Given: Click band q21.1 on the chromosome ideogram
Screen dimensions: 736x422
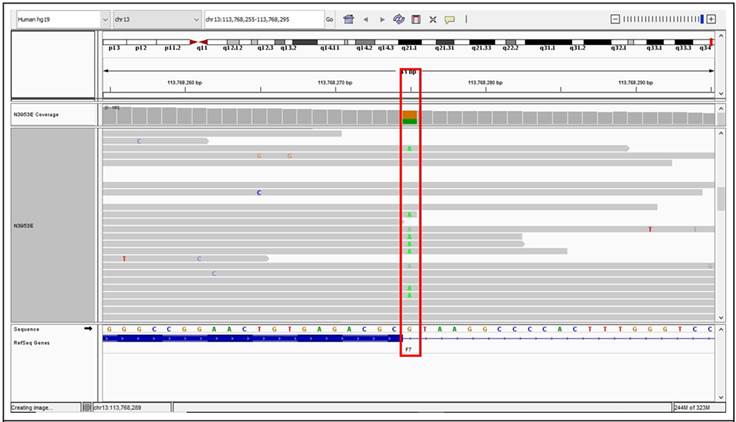Looking at the screenshot, I should 409,47.
